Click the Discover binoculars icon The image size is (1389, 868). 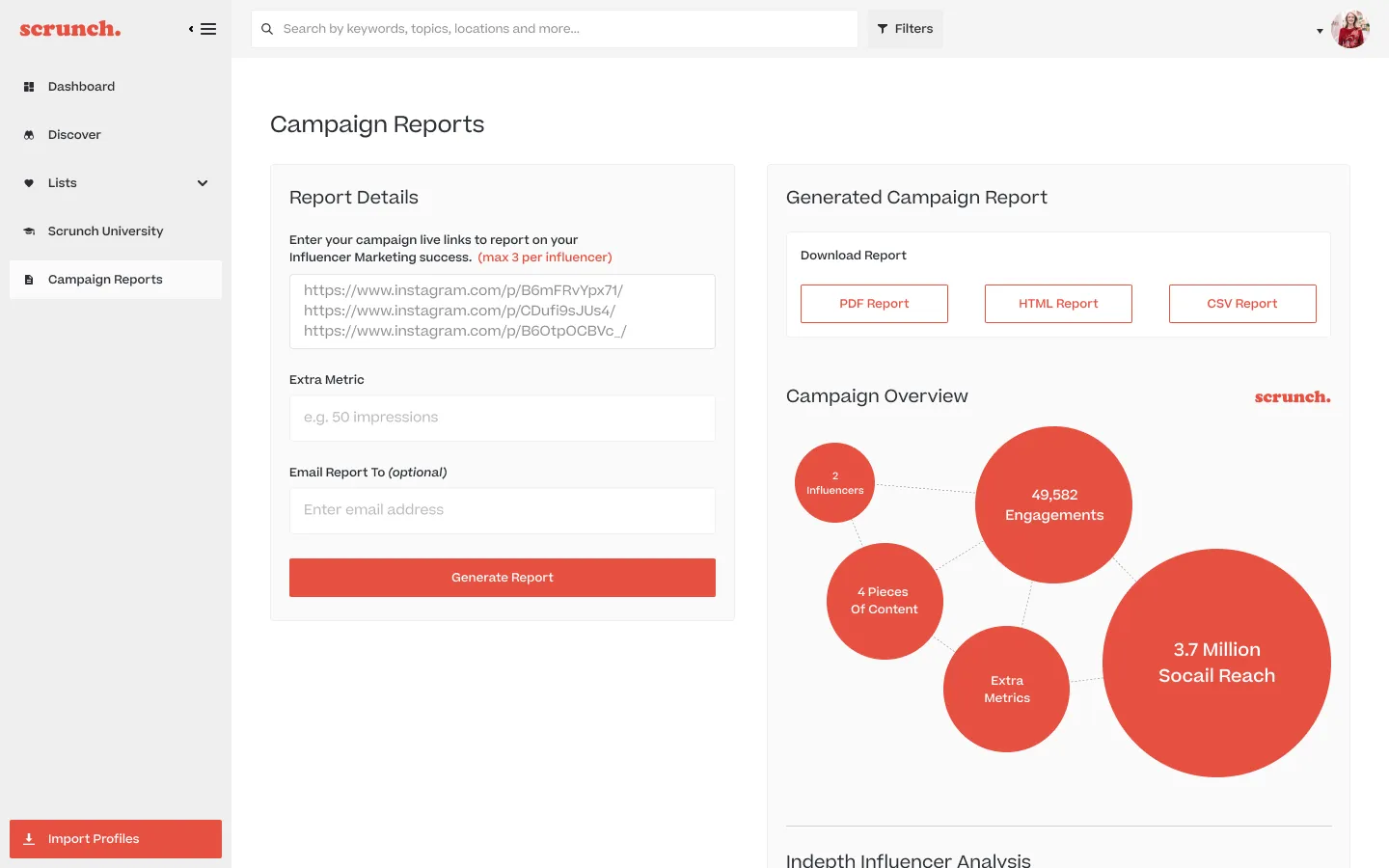coord(29,135)
